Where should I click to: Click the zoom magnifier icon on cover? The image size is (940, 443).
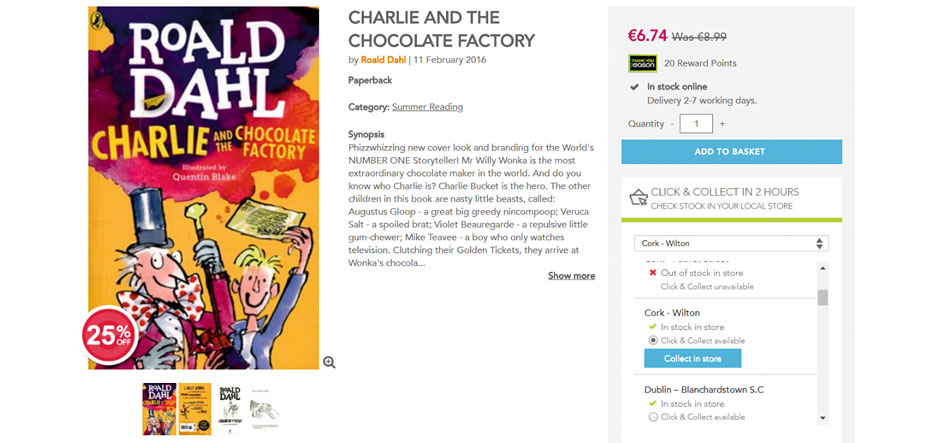tap(329, 362)
